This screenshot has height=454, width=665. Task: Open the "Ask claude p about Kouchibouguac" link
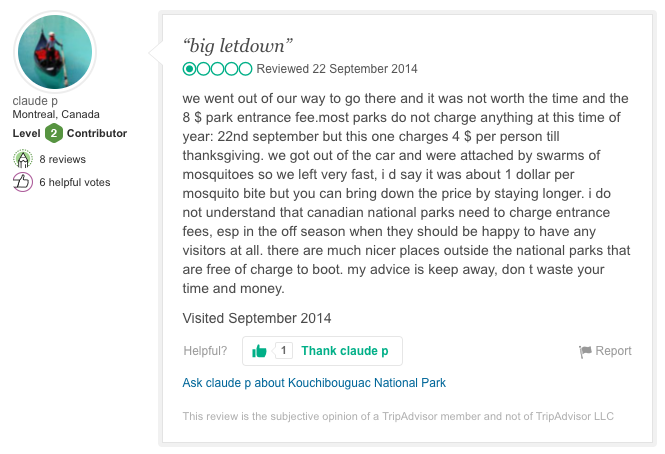[x=314, y=382]
